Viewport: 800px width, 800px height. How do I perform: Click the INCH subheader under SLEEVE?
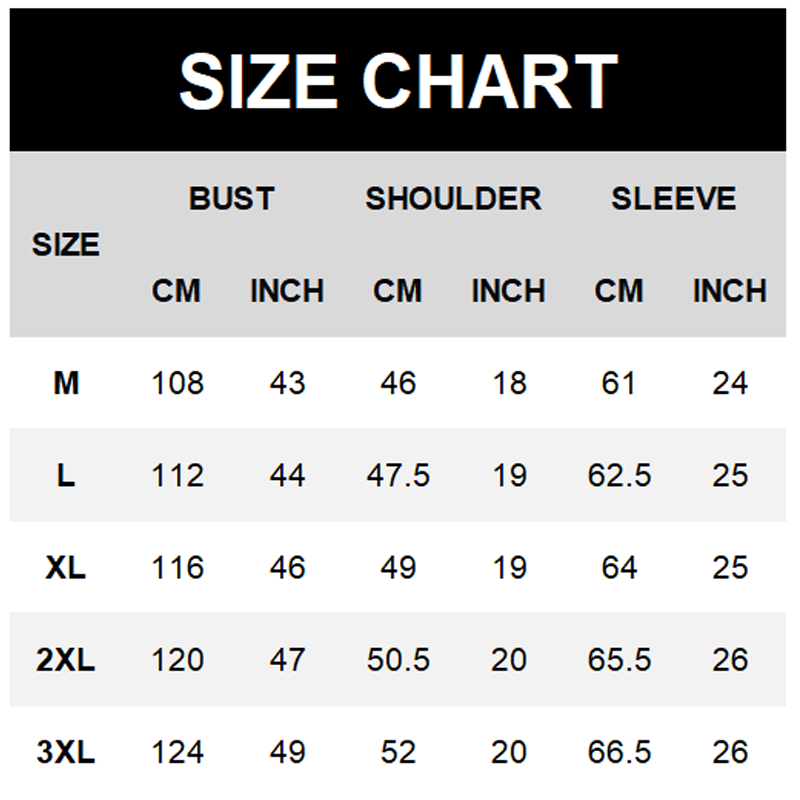pos(730,291)
